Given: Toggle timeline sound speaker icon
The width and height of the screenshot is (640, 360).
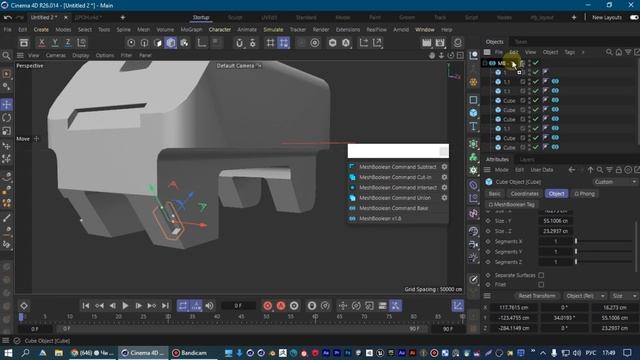Looking at the screenshot, I should (209, 306).
